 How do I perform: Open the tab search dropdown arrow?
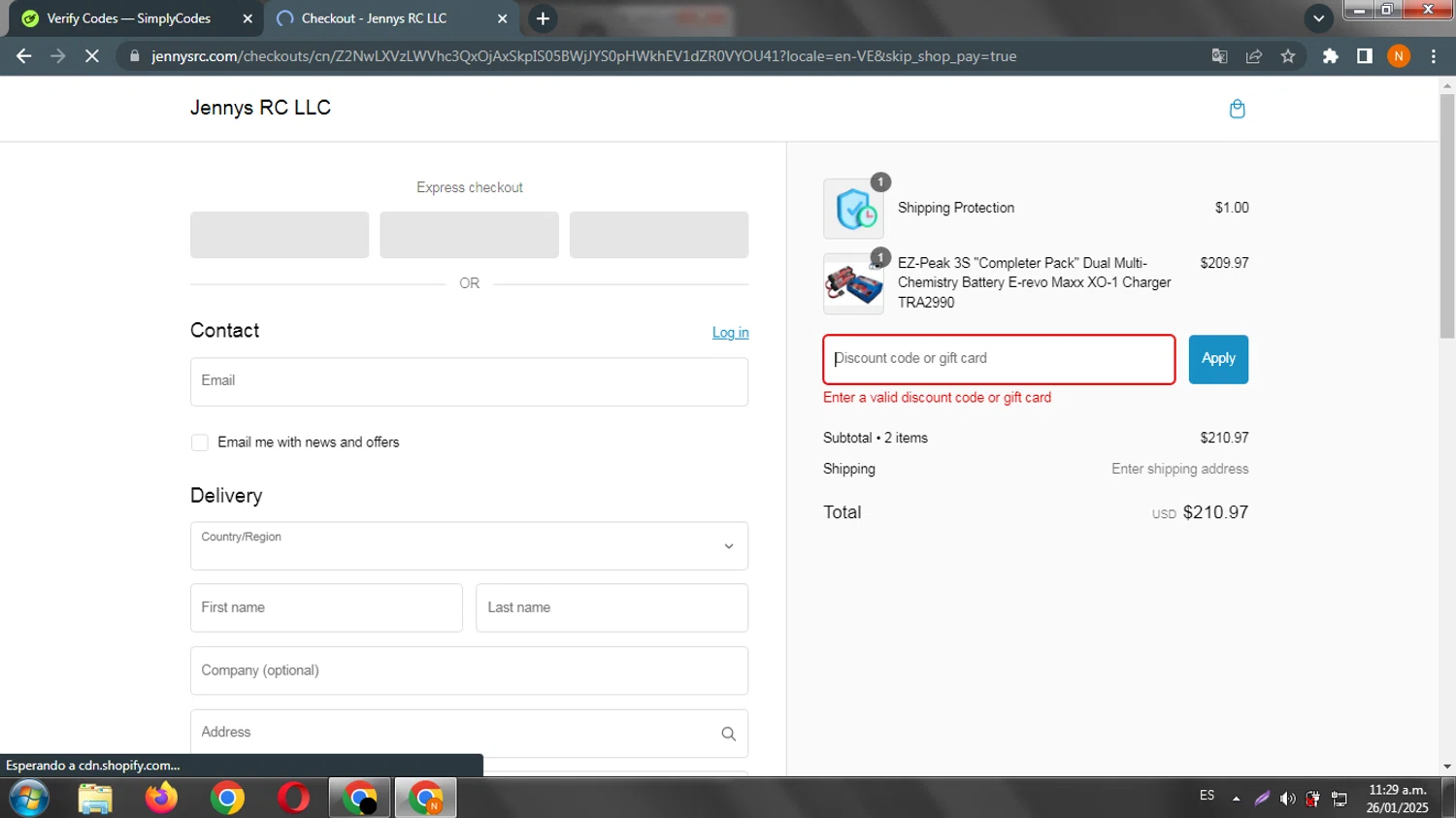coord(1318,18)
